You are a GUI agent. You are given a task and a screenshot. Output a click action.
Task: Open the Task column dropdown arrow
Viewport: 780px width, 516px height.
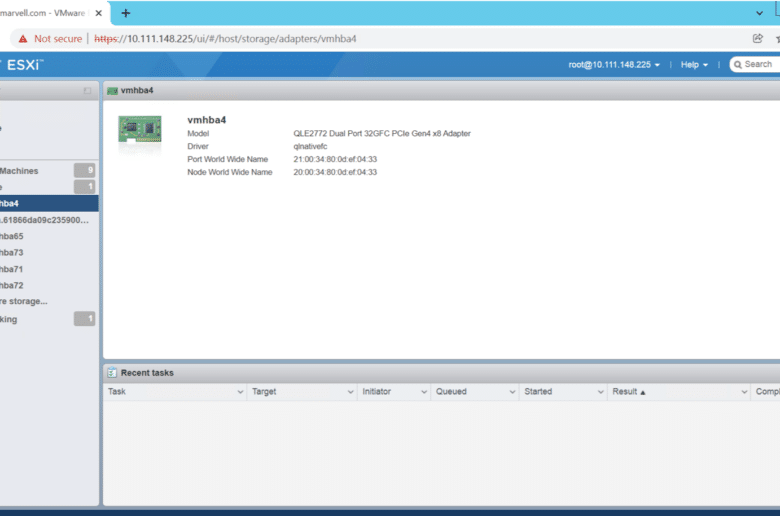[240, 392]
